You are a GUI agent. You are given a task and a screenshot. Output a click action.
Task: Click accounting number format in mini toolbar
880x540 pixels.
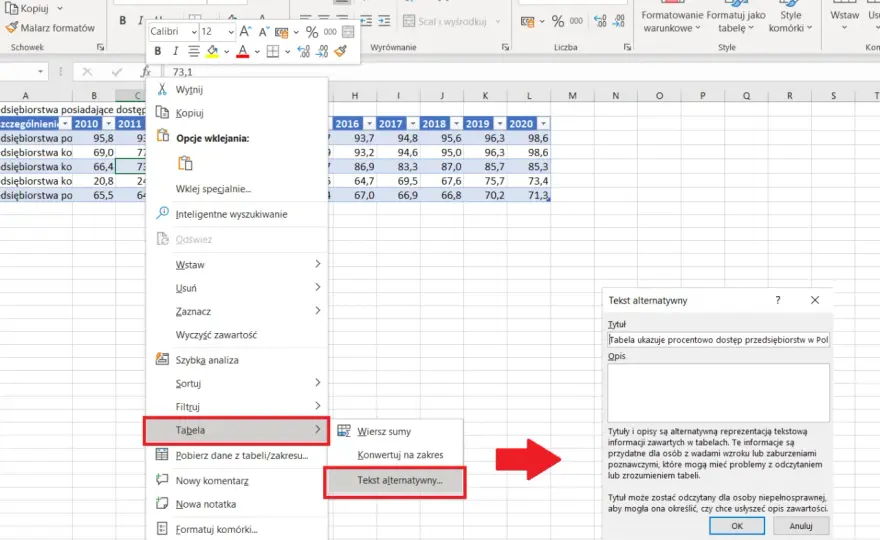point(281,32)
